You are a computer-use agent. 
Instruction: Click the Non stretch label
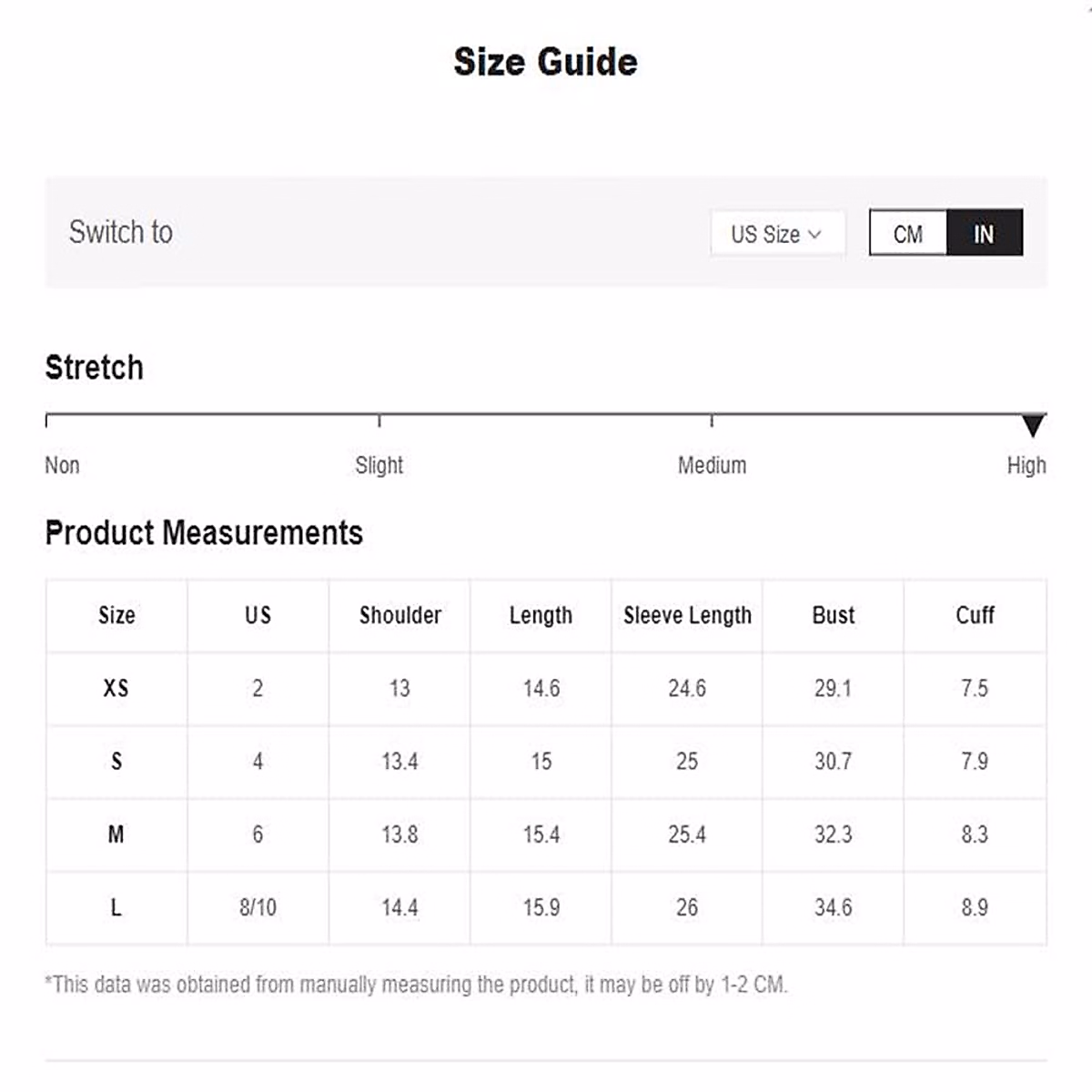click(62, 465)
